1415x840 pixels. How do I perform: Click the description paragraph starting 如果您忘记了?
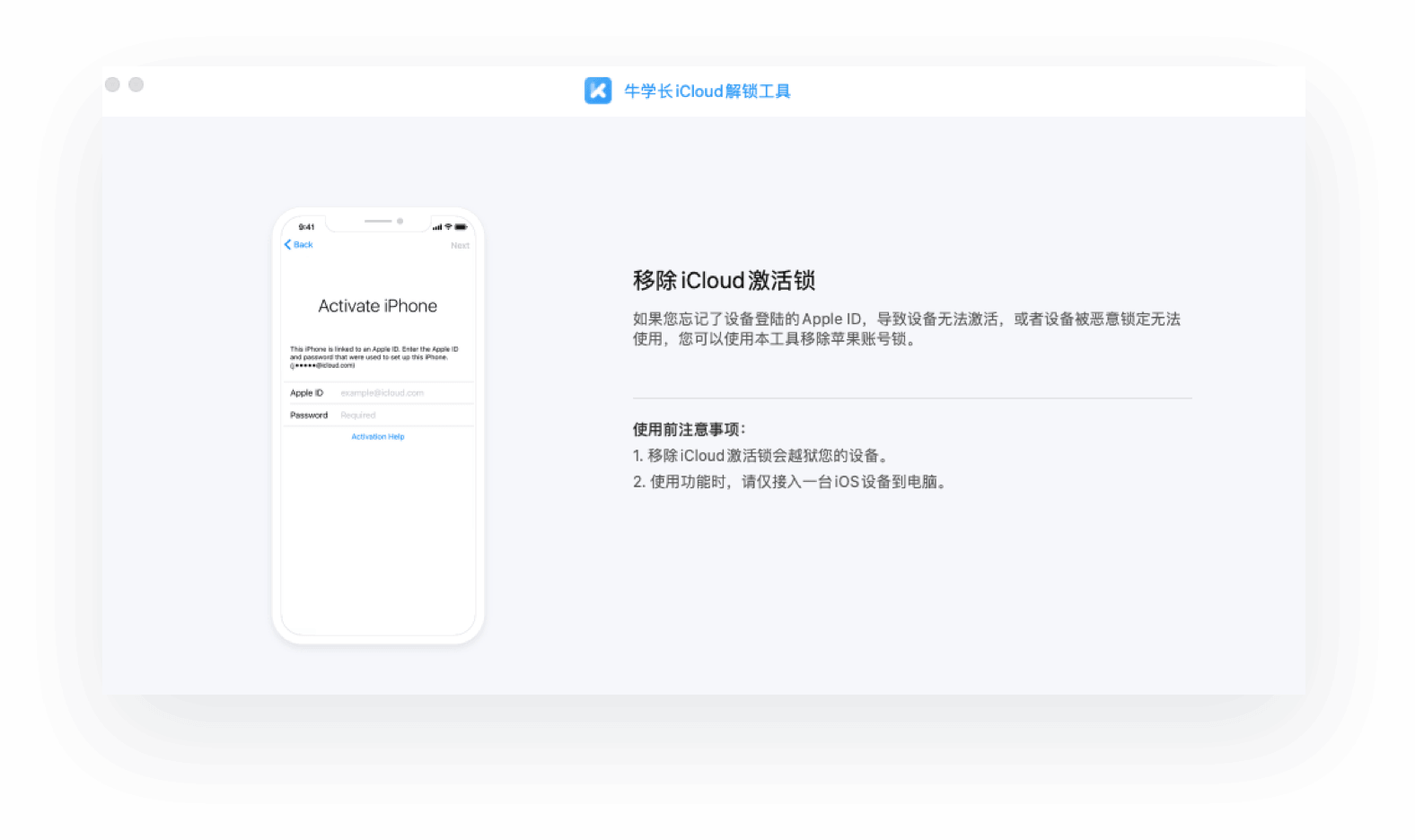coord(907,328)
